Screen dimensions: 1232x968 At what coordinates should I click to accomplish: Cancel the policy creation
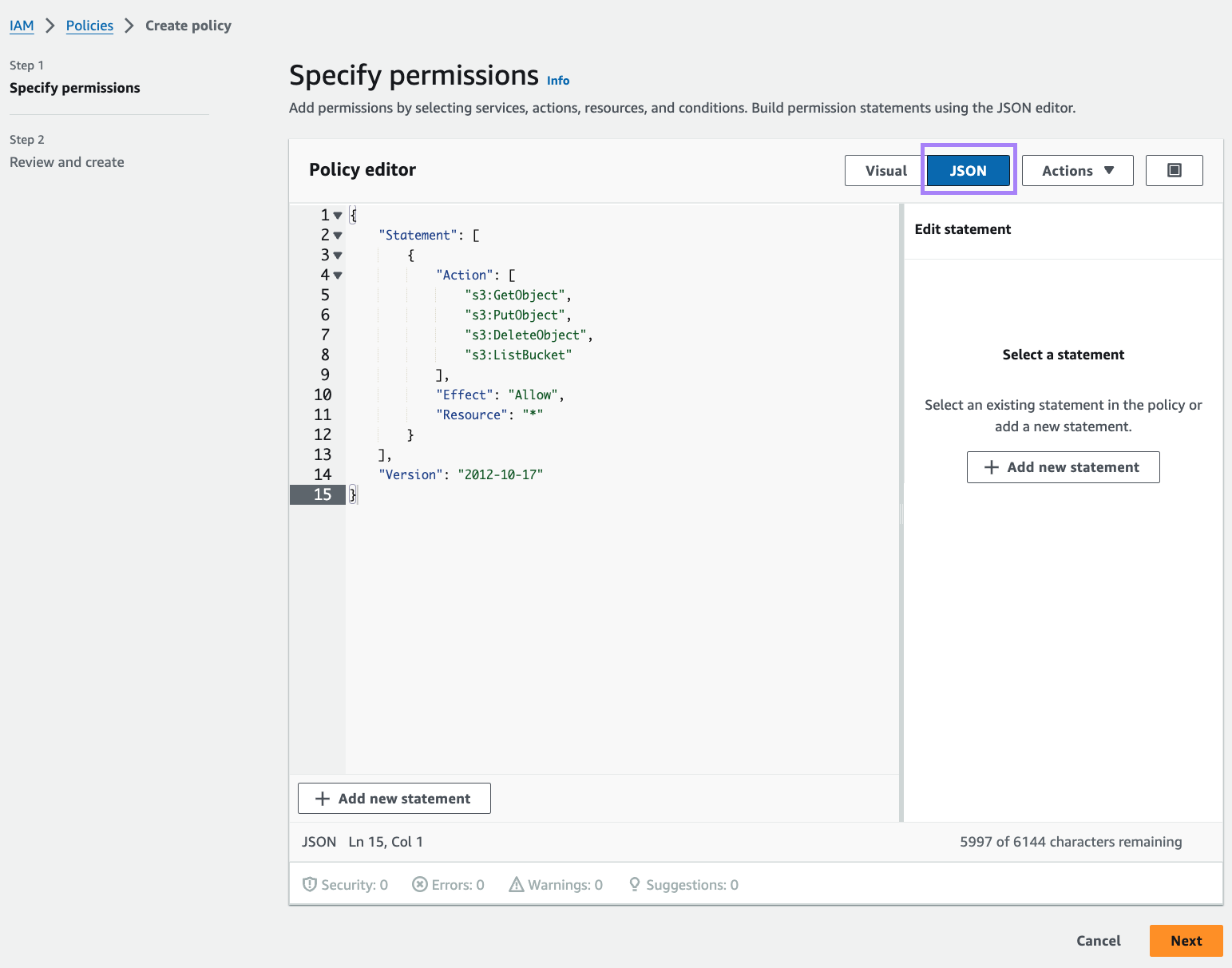coord(1098,941)
